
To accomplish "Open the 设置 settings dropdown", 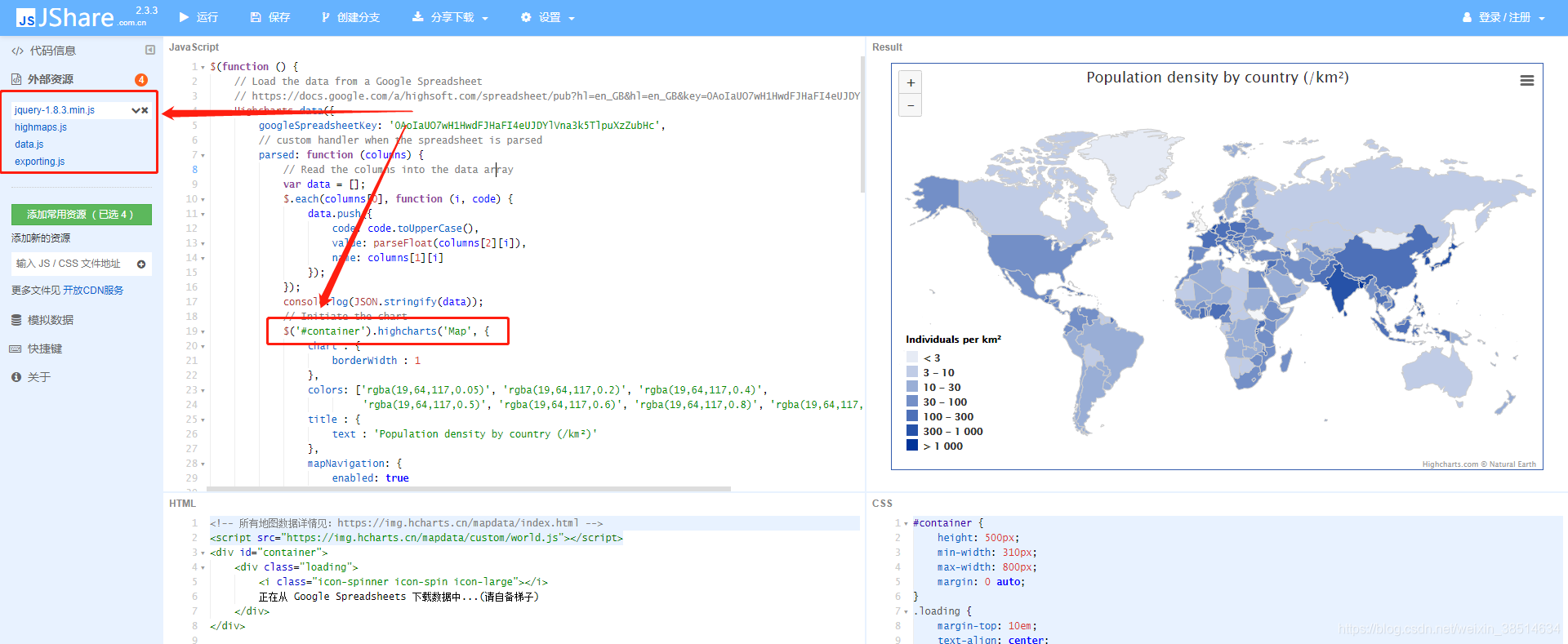I will coord(548,17).
